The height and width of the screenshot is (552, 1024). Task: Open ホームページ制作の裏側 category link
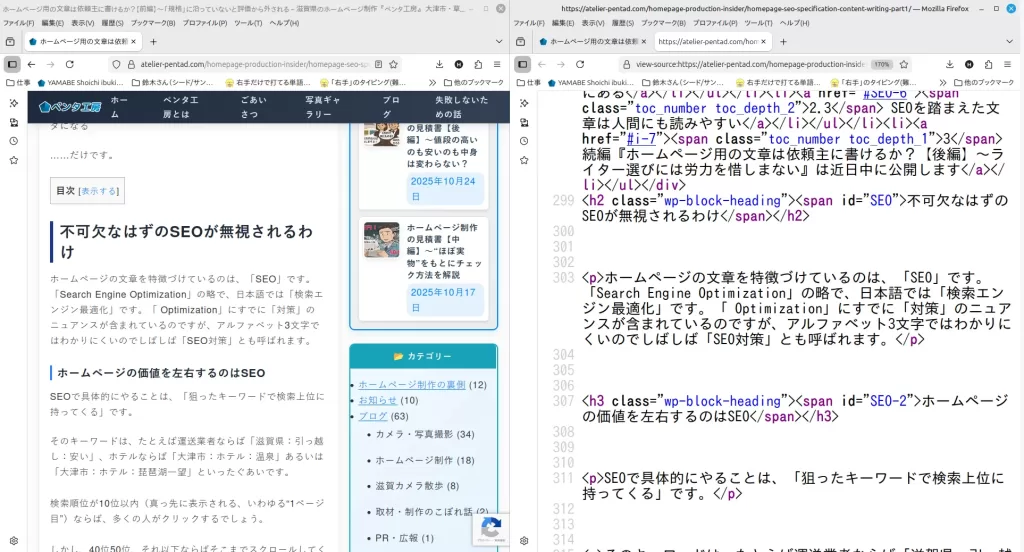click(x=411, y=385)
